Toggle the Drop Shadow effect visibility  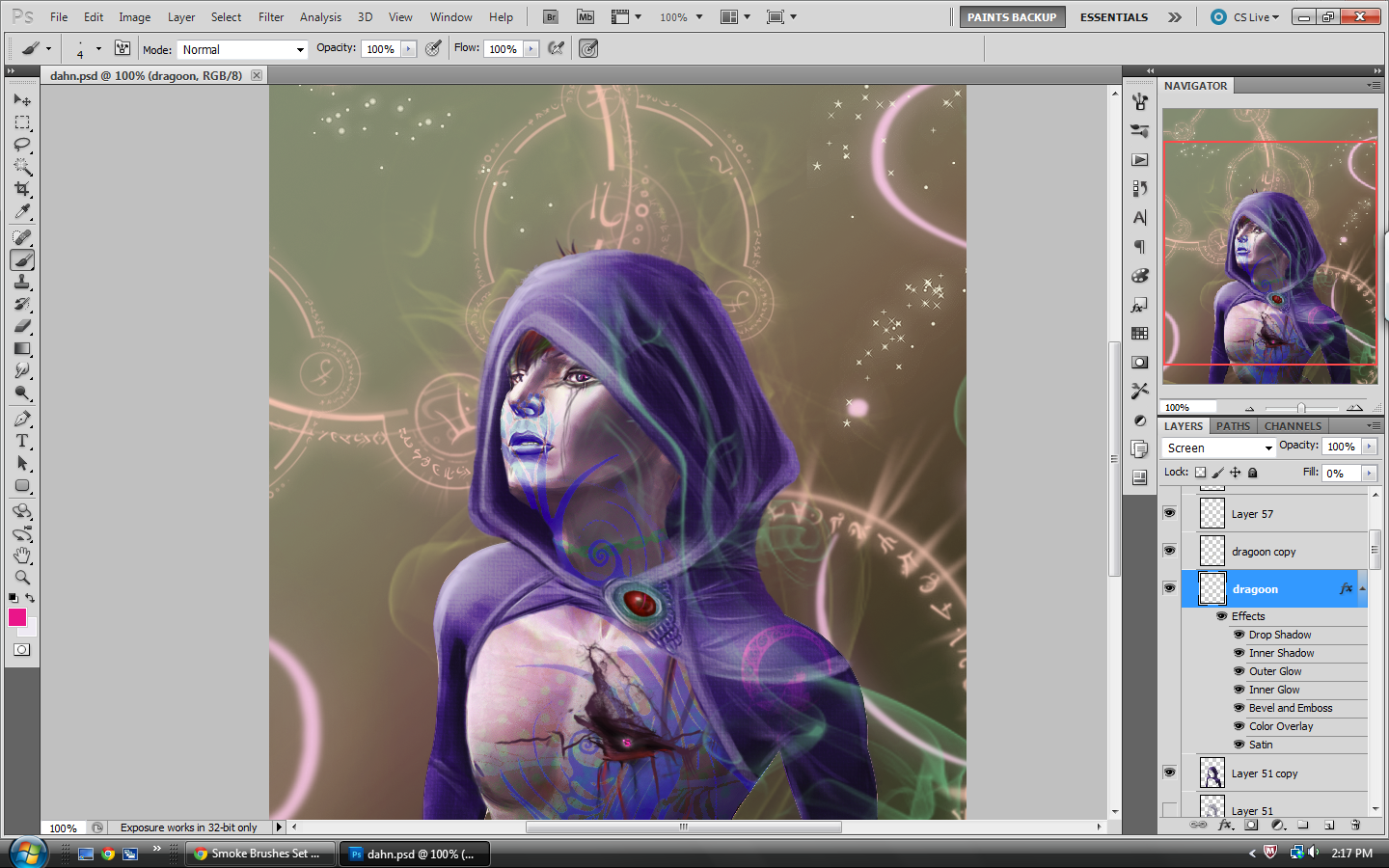(x=1239, y=635)
